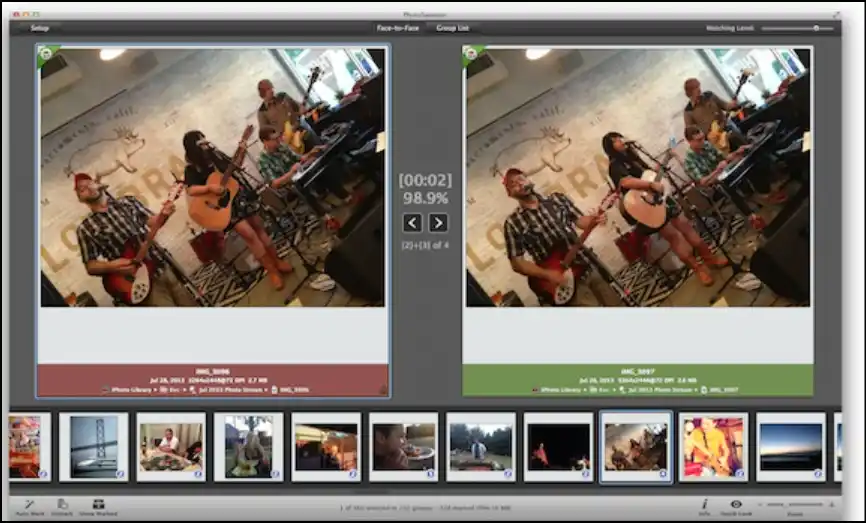This screenshot has height=523, width=866.
Task: Toggle fullscreen with top-right arrows icon
Action: point(845,13)
